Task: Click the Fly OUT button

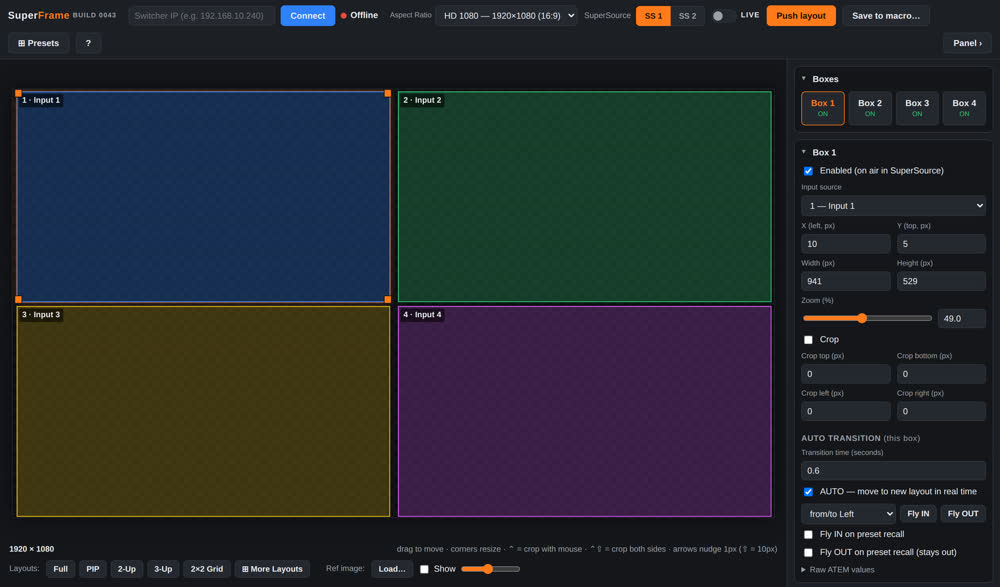Action: (x=962, y=514)
